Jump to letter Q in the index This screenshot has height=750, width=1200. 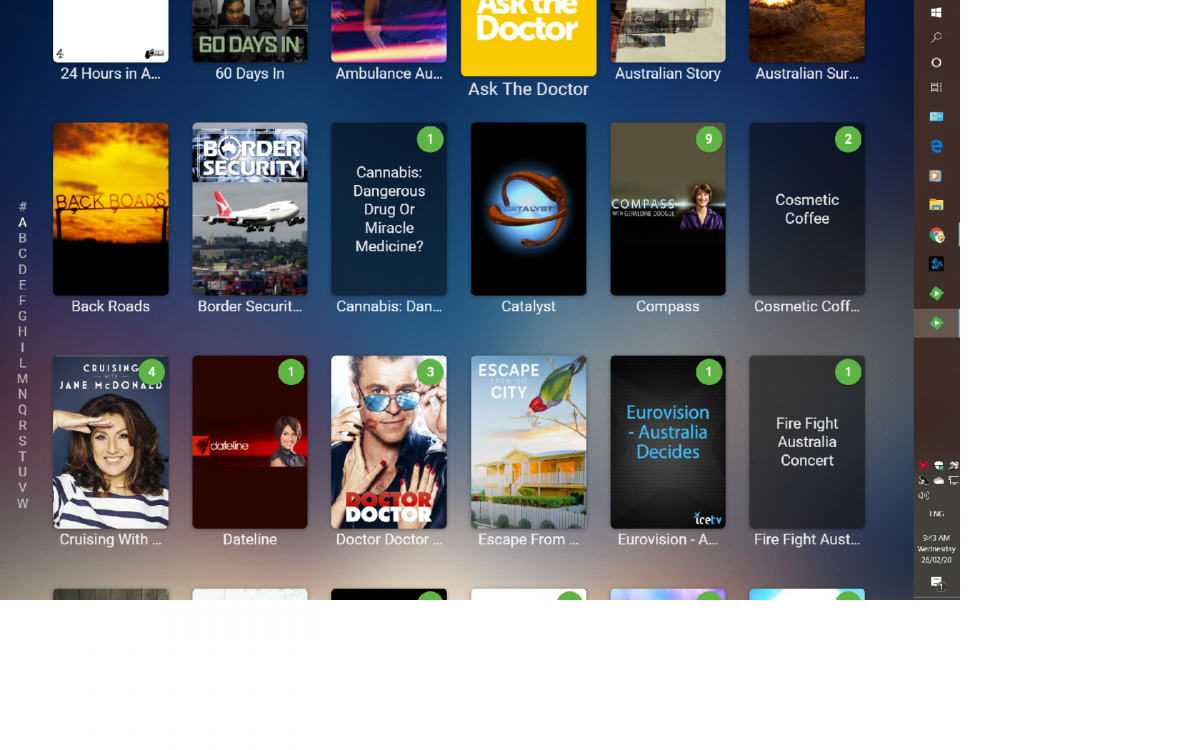click(22, 409)
